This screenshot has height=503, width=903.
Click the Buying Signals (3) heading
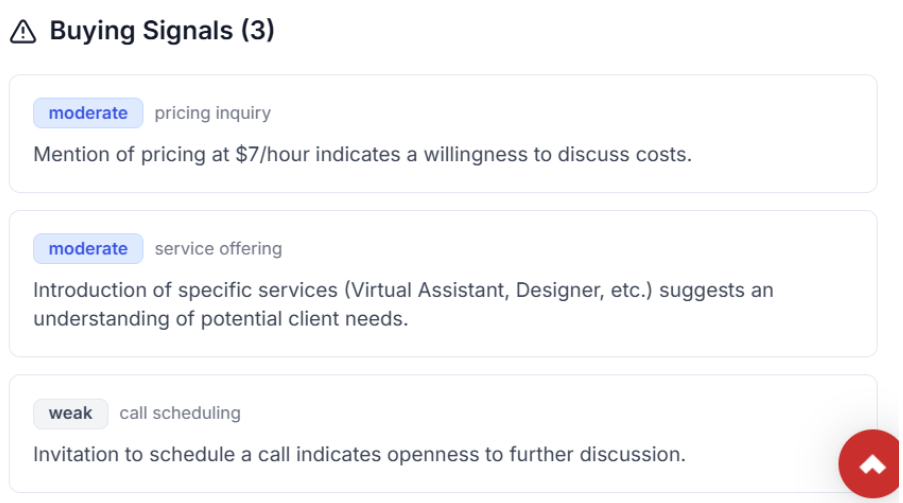[x=161, y=31]
